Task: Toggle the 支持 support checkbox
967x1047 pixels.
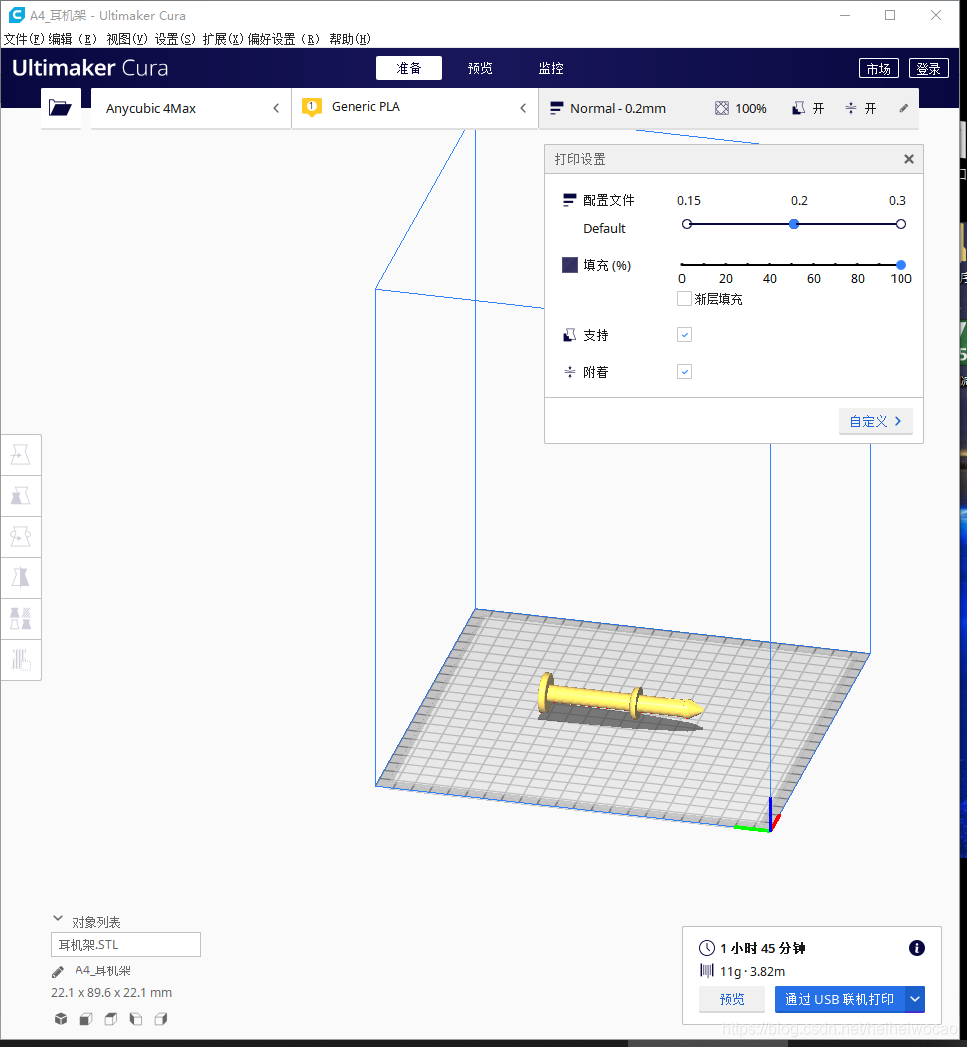Action: [685, 335]
